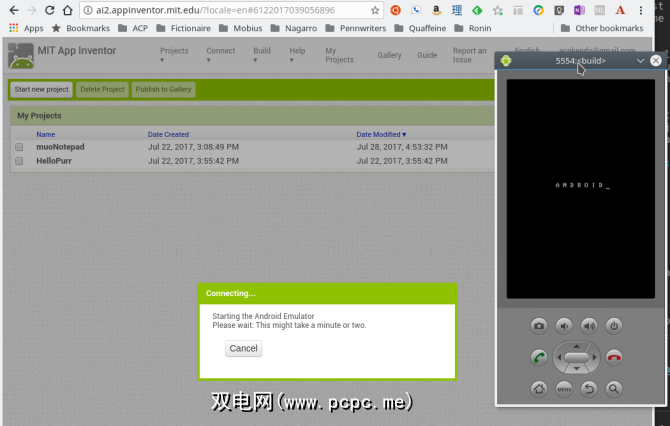
Task: Open the Chrome three-dot menu
Action: (641, 10)
